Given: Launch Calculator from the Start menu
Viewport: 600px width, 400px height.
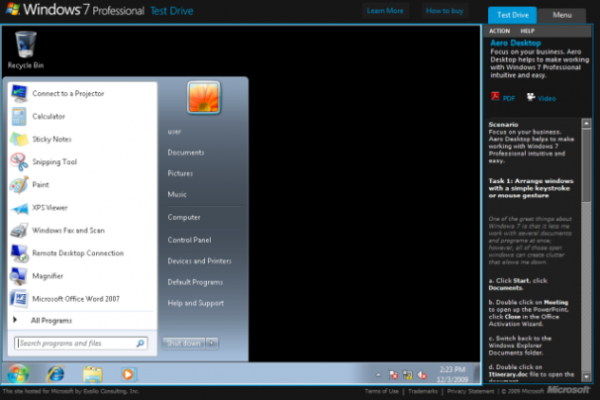Looking at the screenshot, I should tap(49, 116).
